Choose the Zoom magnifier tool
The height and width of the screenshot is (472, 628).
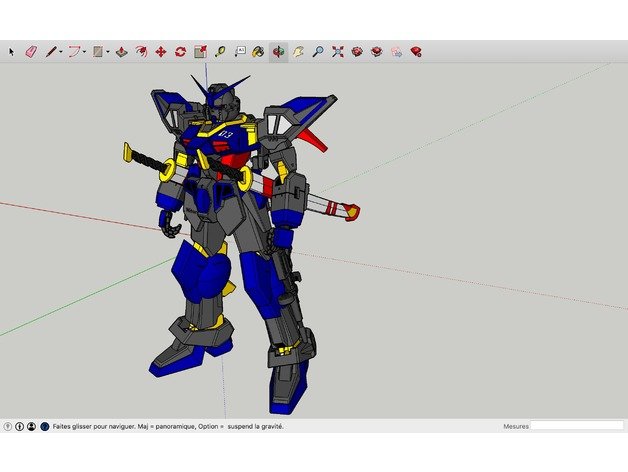[317, 51]
